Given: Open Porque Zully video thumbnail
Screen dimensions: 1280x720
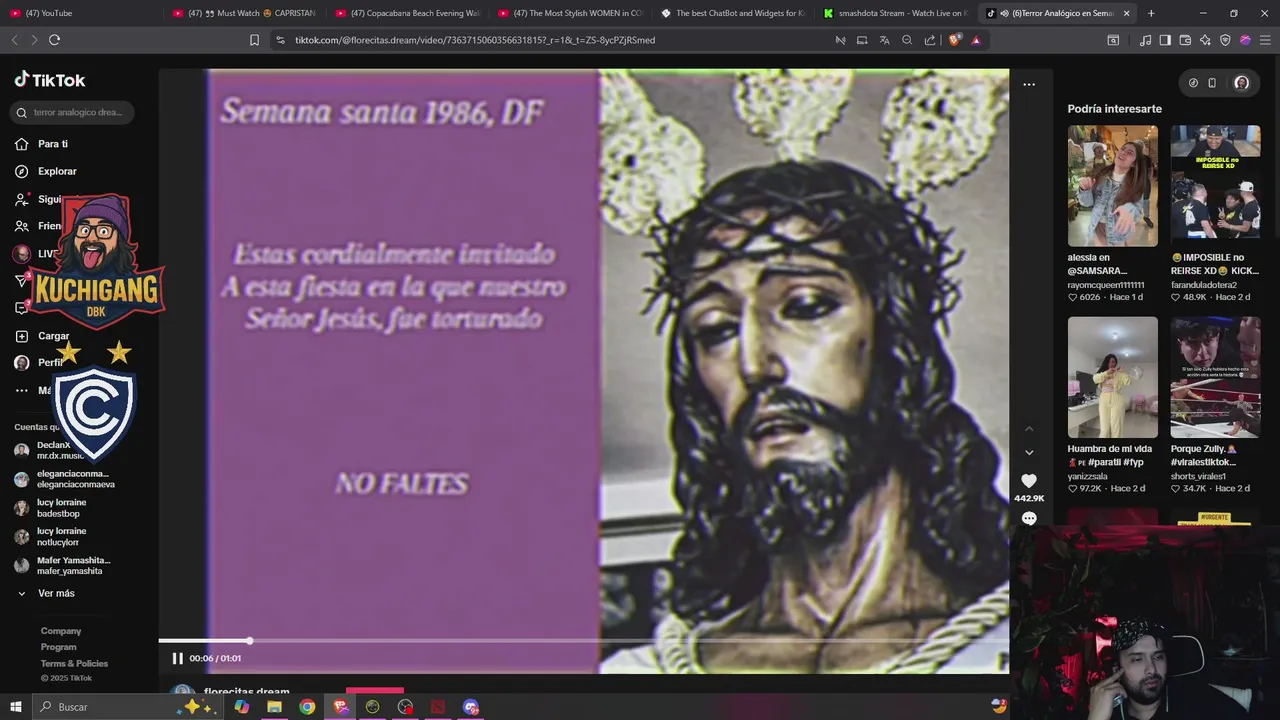Looking at the screenshot, I should (1216, 378).
